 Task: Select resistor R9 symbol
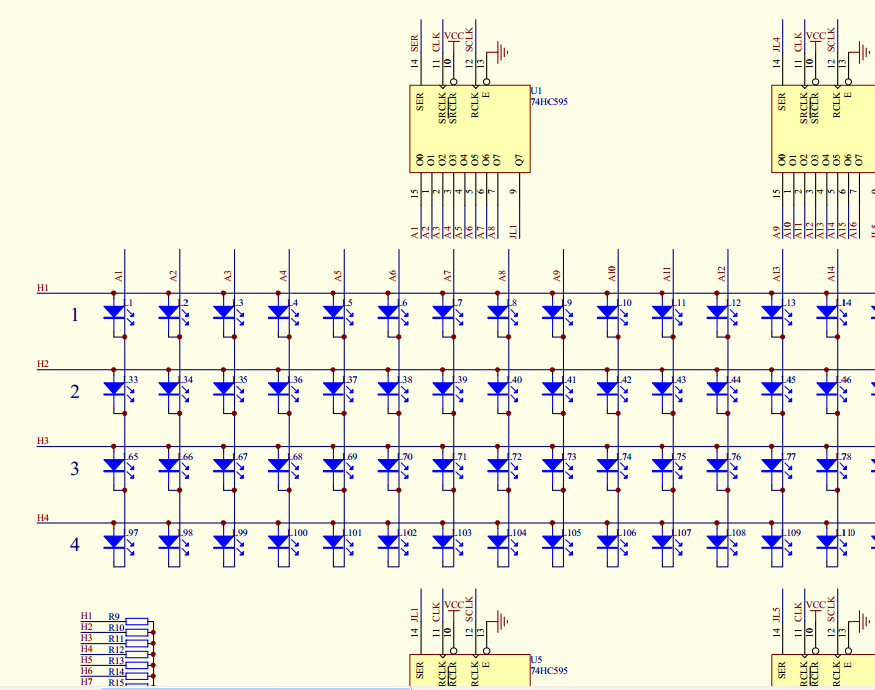pos(137,621)
